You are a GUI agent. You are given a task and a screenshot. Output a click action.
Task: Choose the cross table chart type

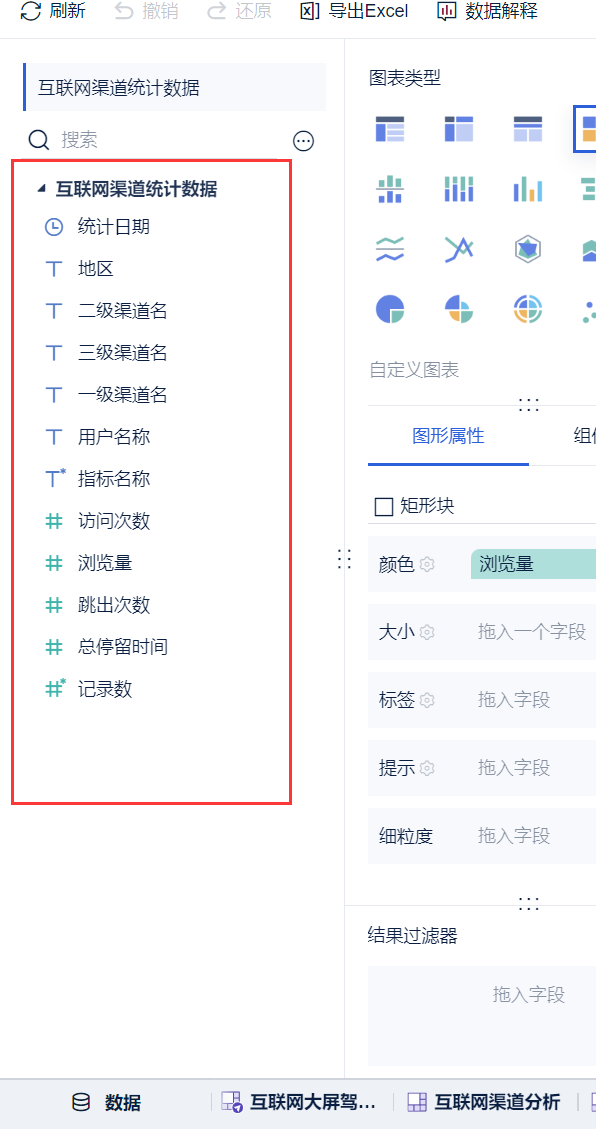tap(459, 129)
